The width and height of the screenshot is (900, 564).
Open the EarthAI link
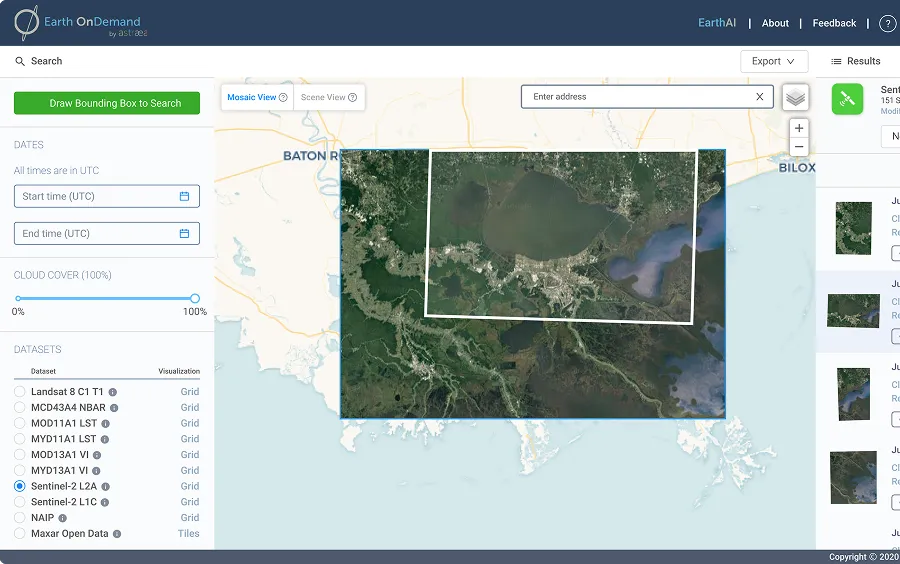tap(717, 23)
